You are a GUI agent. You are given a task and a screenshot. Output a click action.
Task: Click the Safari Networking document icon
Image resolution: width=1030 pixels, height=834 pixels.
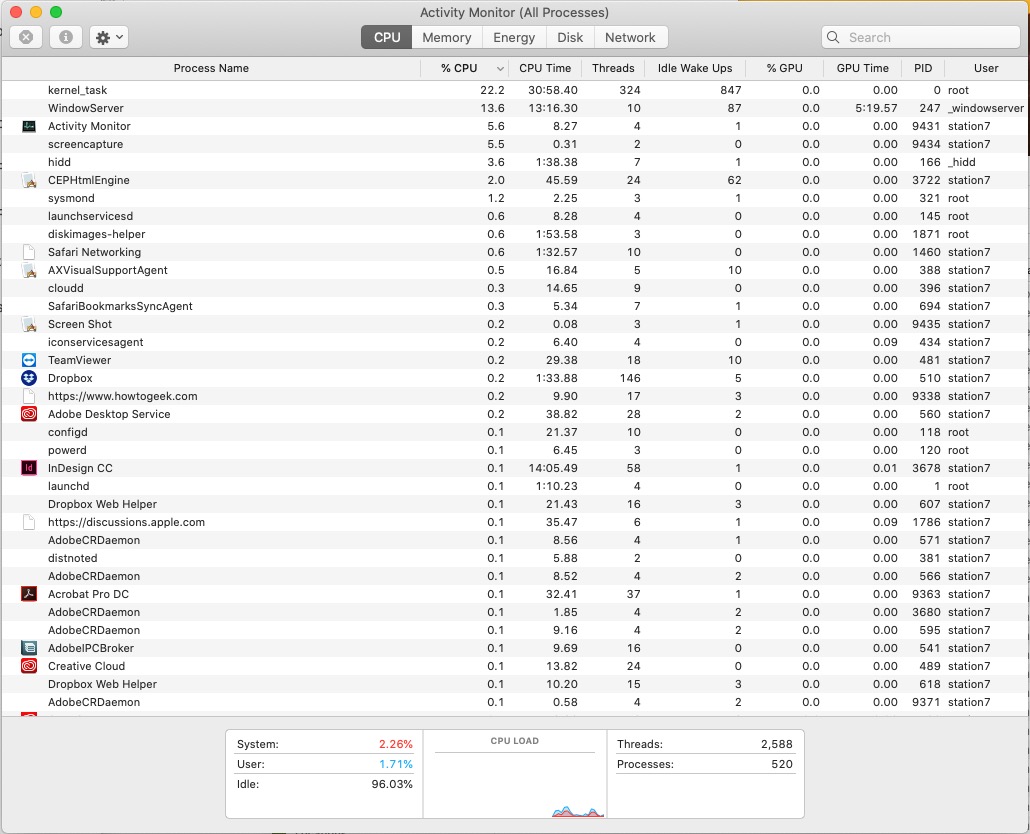point(29,252)
